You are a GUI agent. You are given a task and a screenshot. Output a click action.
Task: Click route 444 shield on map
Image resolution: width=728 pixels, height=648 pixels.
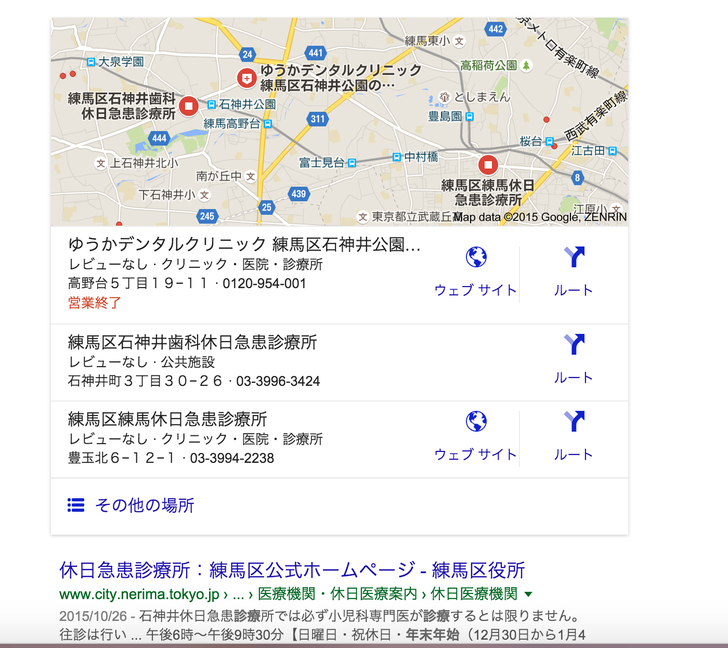159,138
